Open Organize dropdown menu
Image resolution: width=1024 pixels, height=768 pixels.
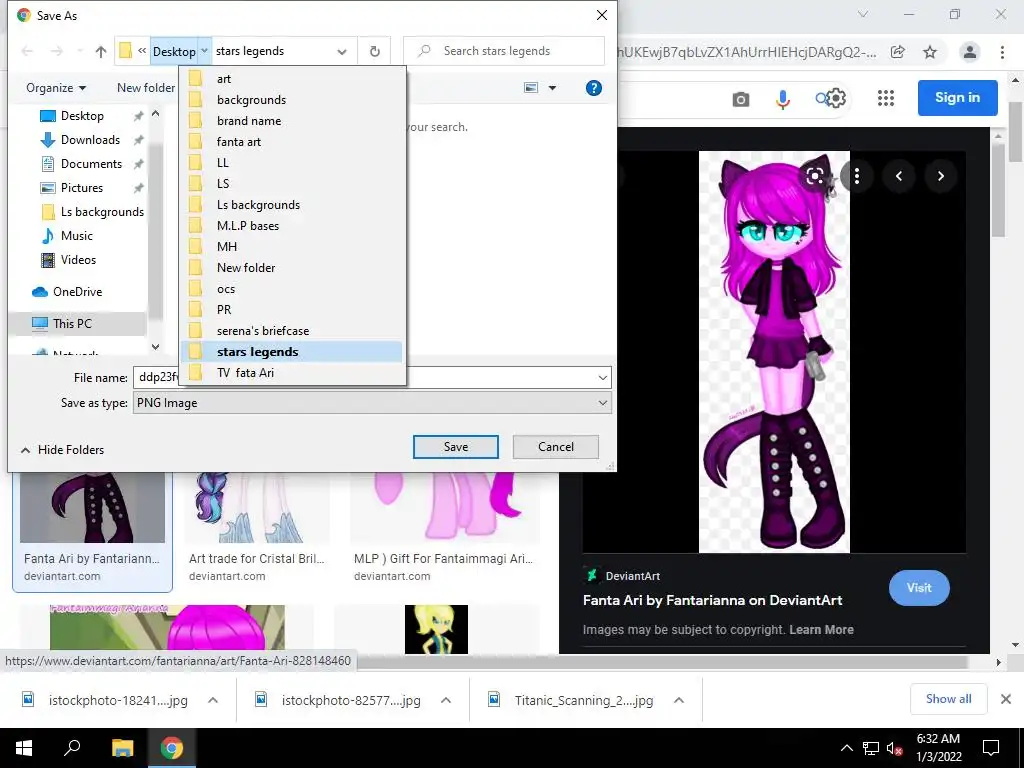tap(56, 88)
